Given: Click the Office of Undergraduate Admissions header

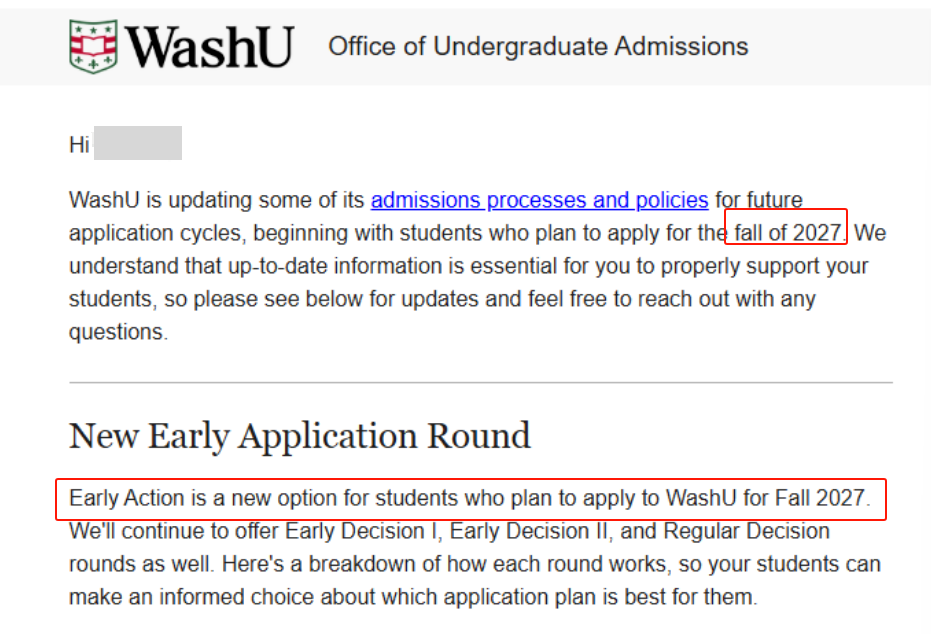Looking at the screenshot, I should (538, 46).
